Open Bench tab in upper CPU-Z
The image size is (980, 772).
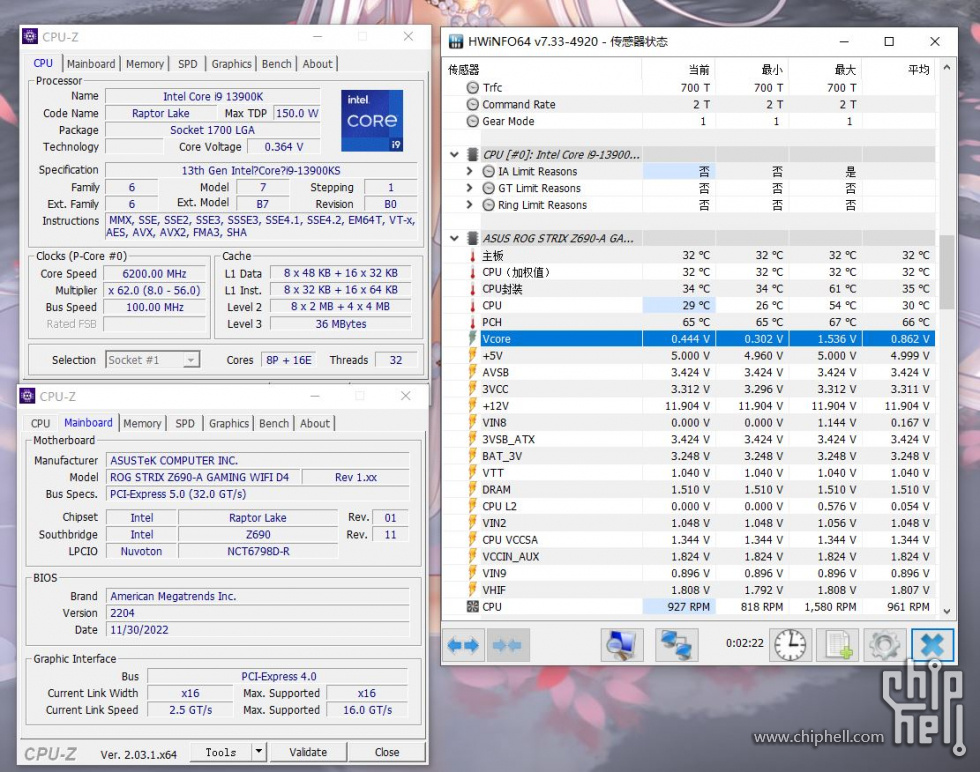(x=277, y=64)
